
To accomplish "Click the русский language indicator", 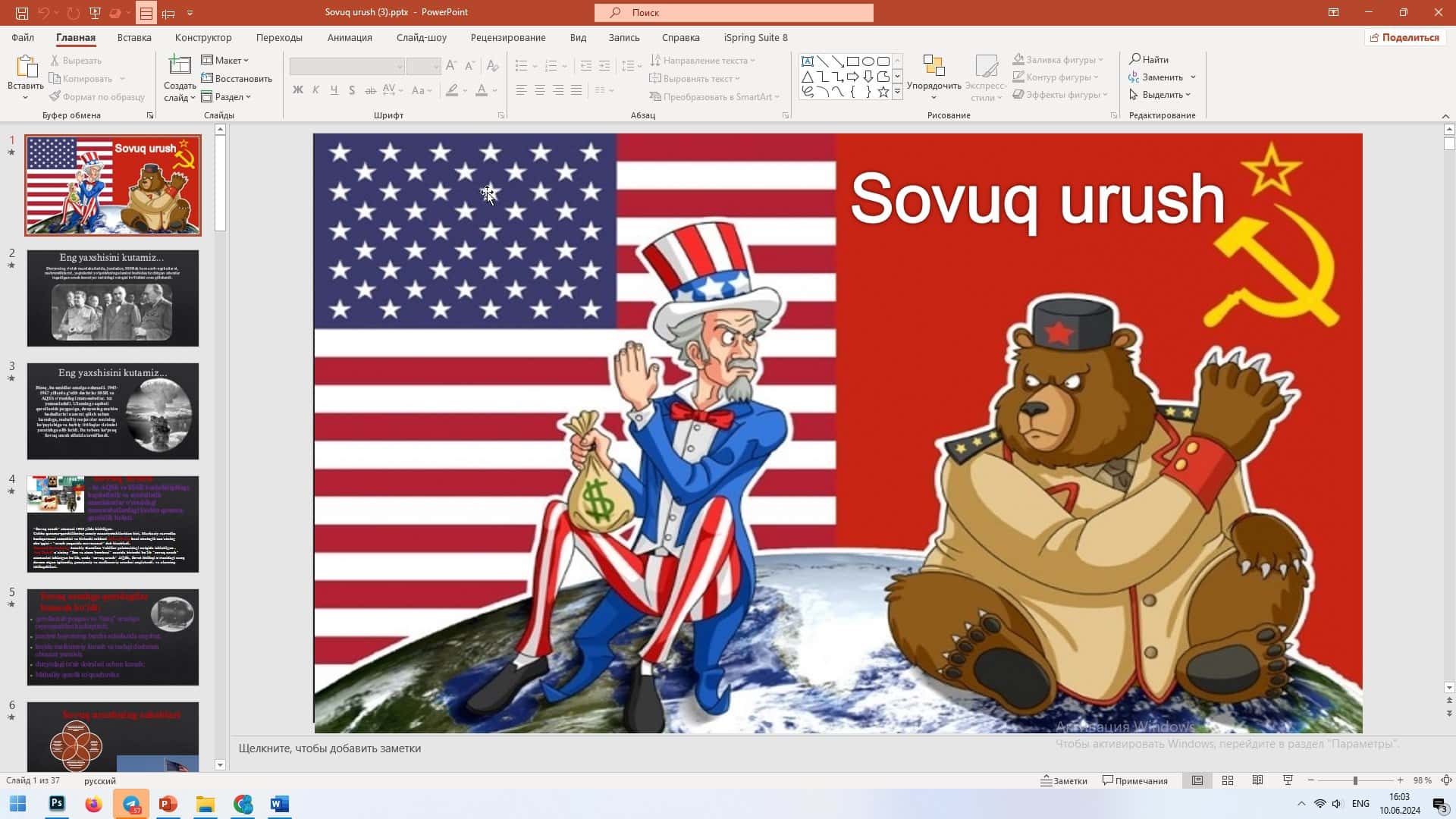I will (x=100, y=780).
